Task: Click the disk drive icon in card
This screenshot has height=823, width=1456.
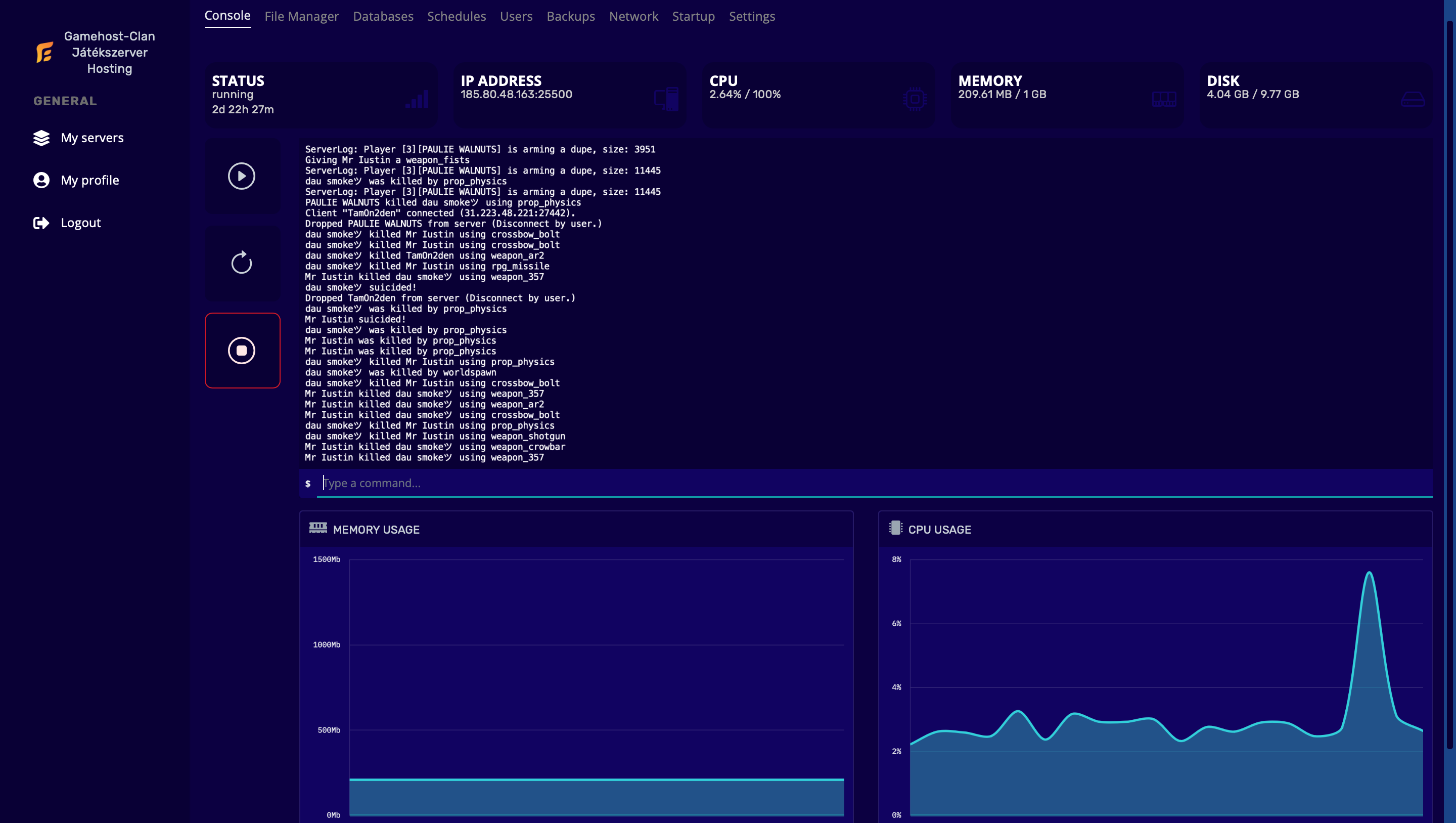Action: (x=1413, y=100)
